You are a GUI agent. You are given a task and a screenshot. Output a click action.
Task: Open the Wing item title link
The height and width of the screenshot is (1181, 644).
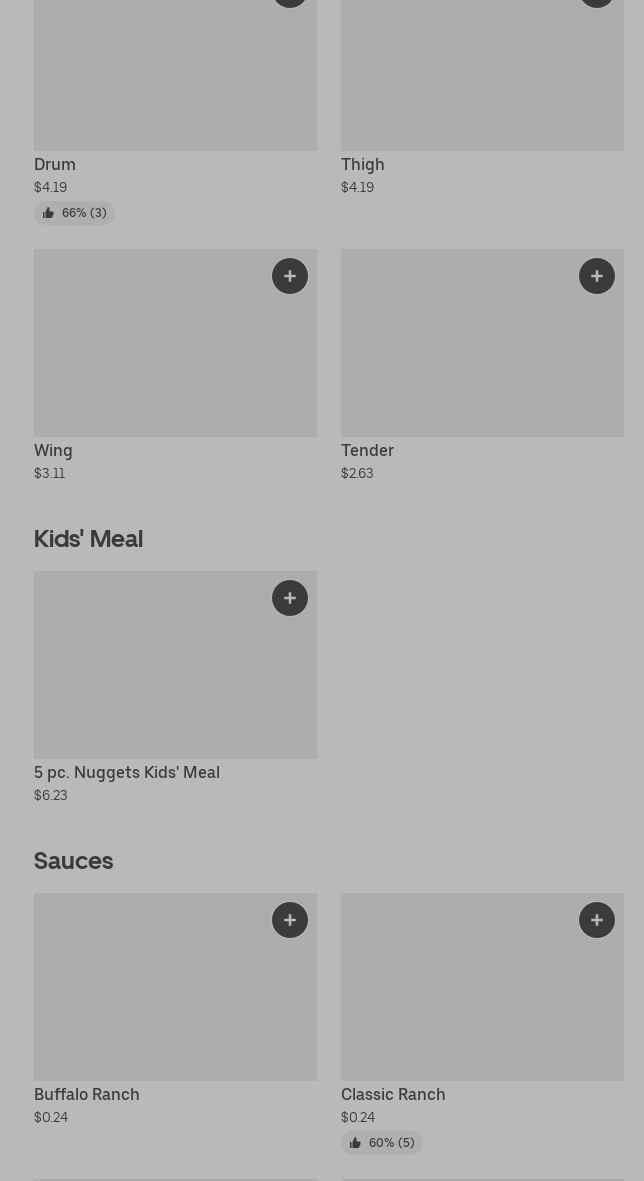53,450
